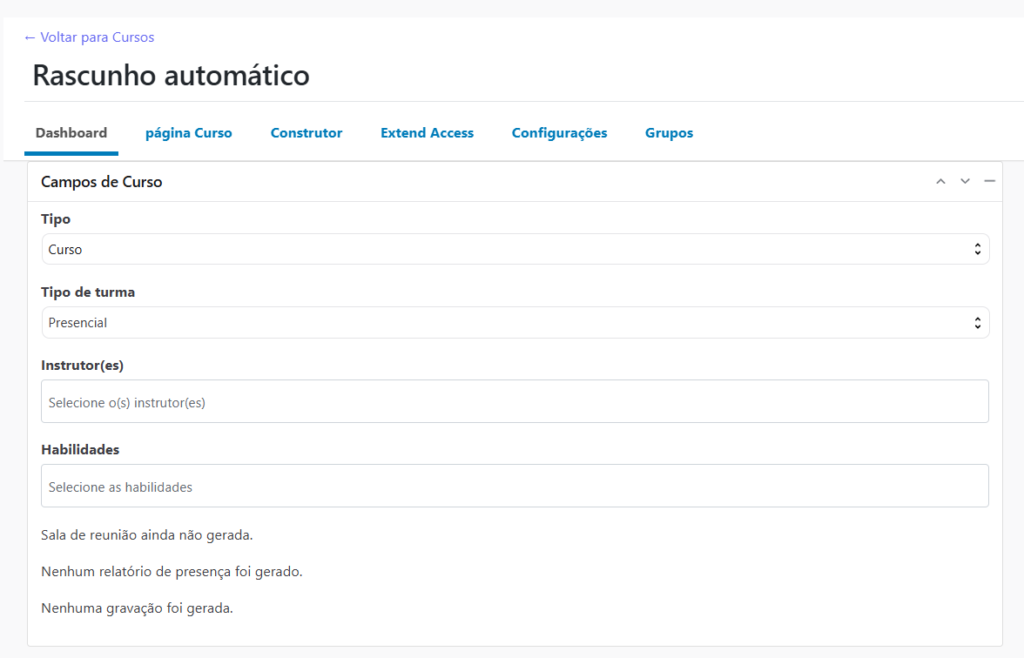Image resolution: width=1024 pixels, height=658 pixels.
Task: Move the Campos de Curso panel down
Action: pos(965,182)
